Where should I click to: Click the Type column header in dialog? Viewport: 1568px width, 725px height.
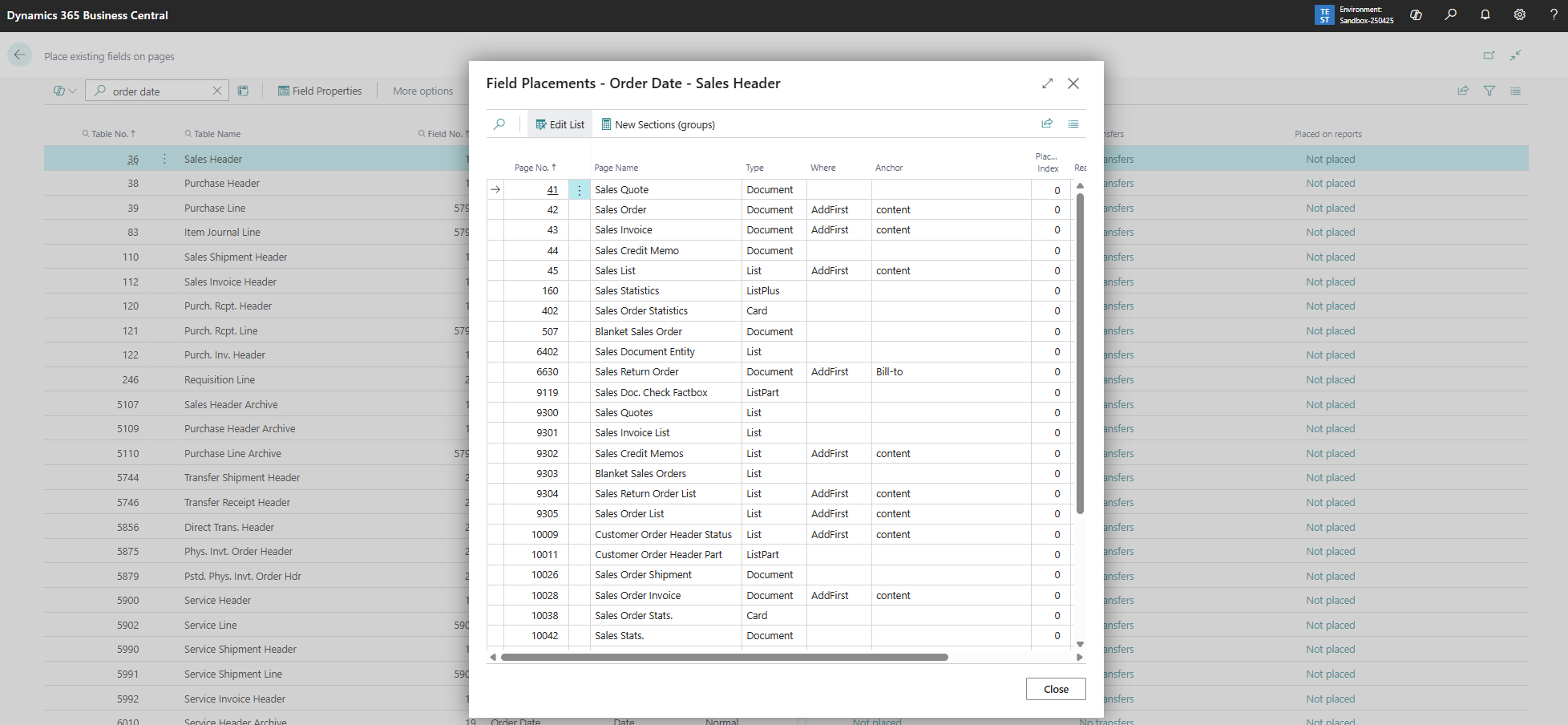(754, 168)
